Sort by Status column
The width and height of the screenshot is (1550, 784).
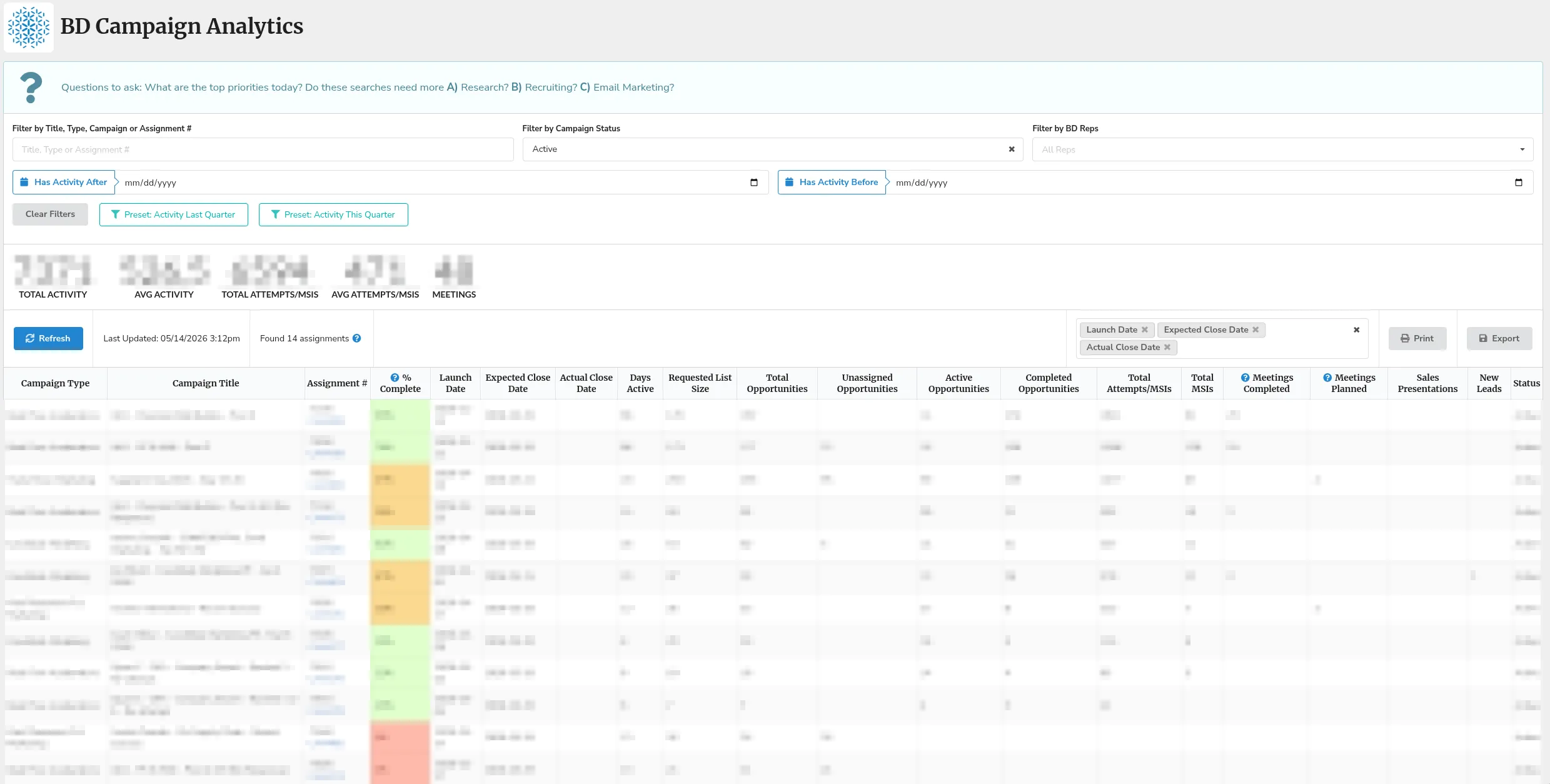tap(1526, 383)
